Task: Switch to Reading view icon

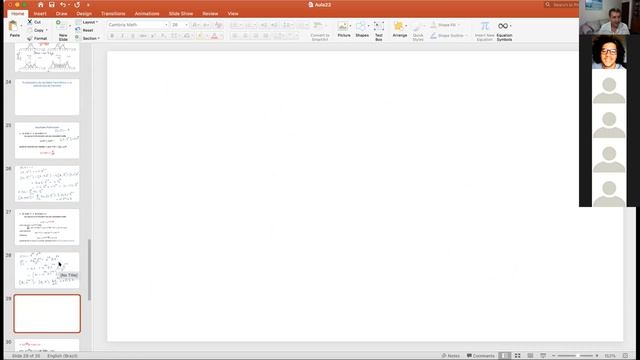Action: tap(530, 356)
